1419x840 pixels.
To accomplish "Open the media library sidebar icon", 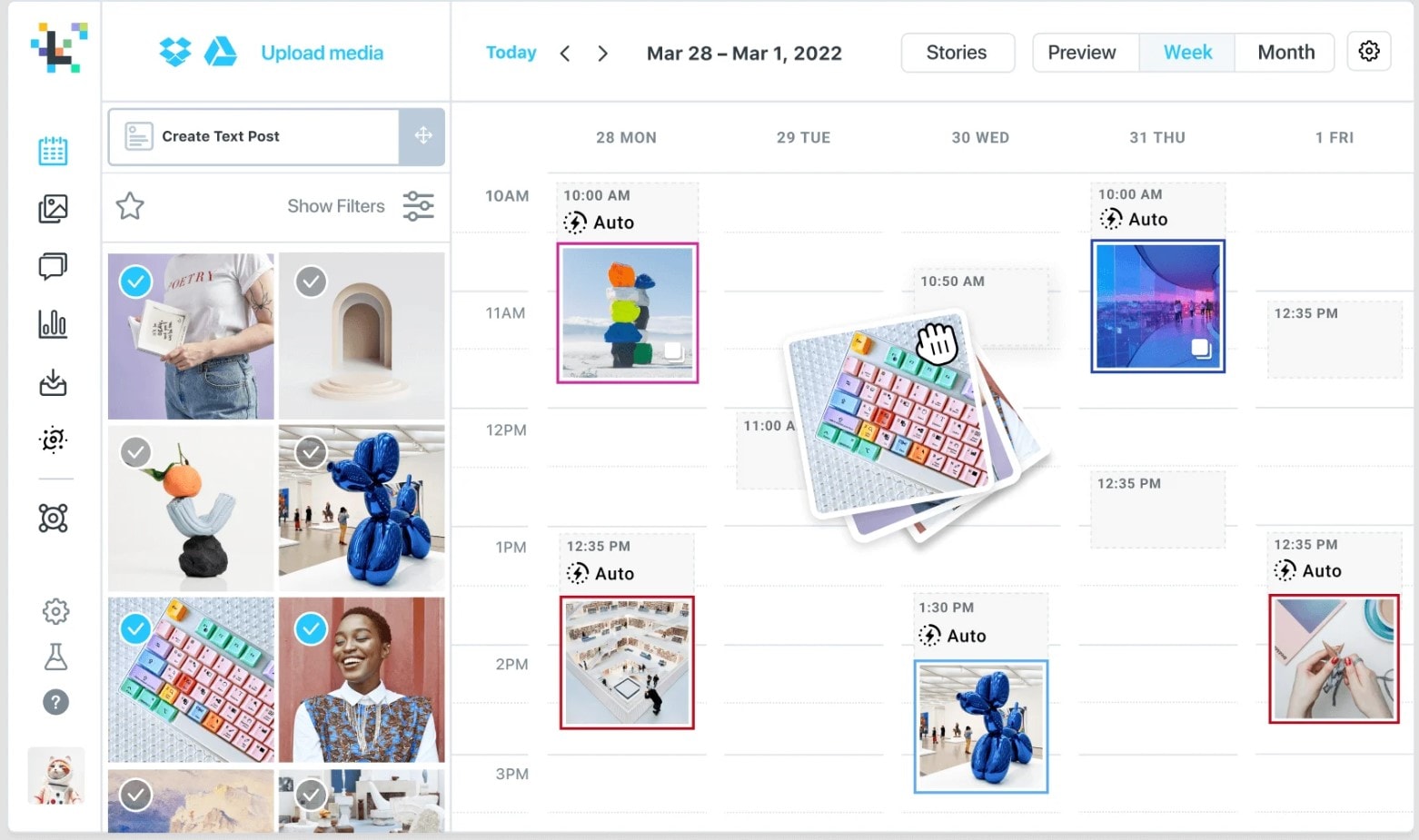I will 53,209.
